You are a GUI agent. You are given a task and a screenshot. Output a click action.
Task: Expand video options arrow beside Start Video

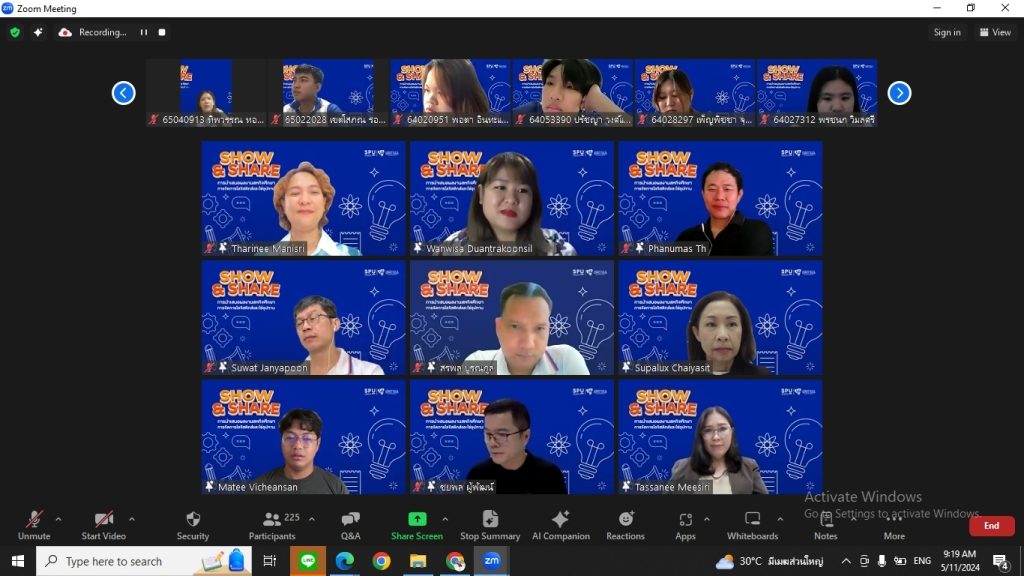(x=132, y=519)
